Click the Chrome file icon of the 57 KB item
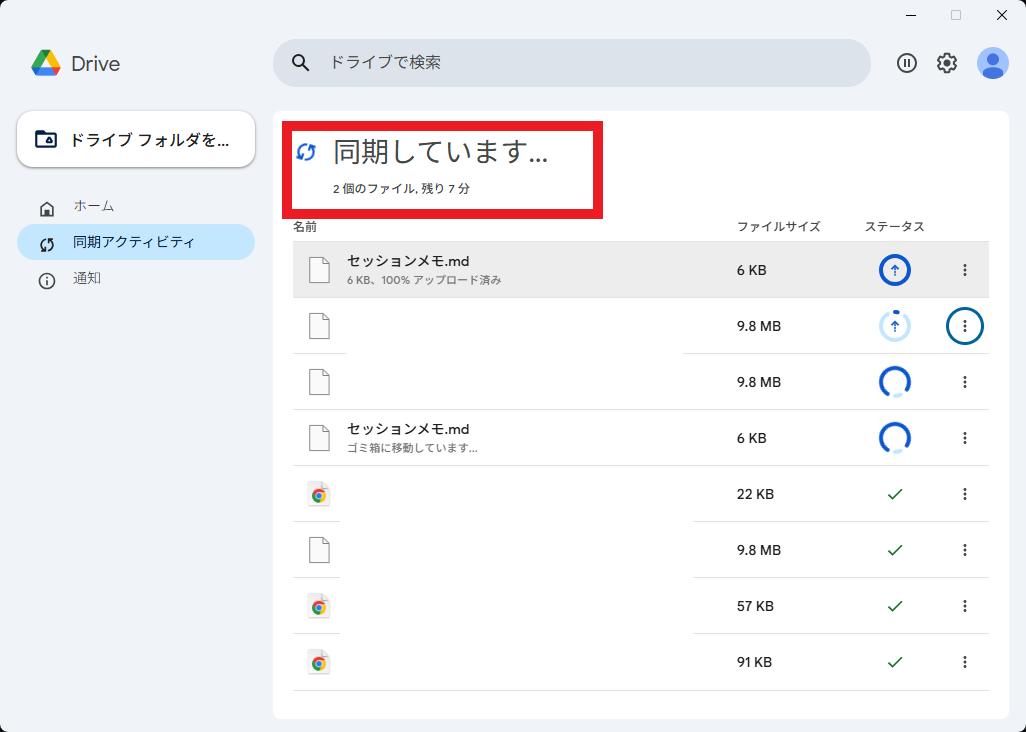 (x=318, y=605)
